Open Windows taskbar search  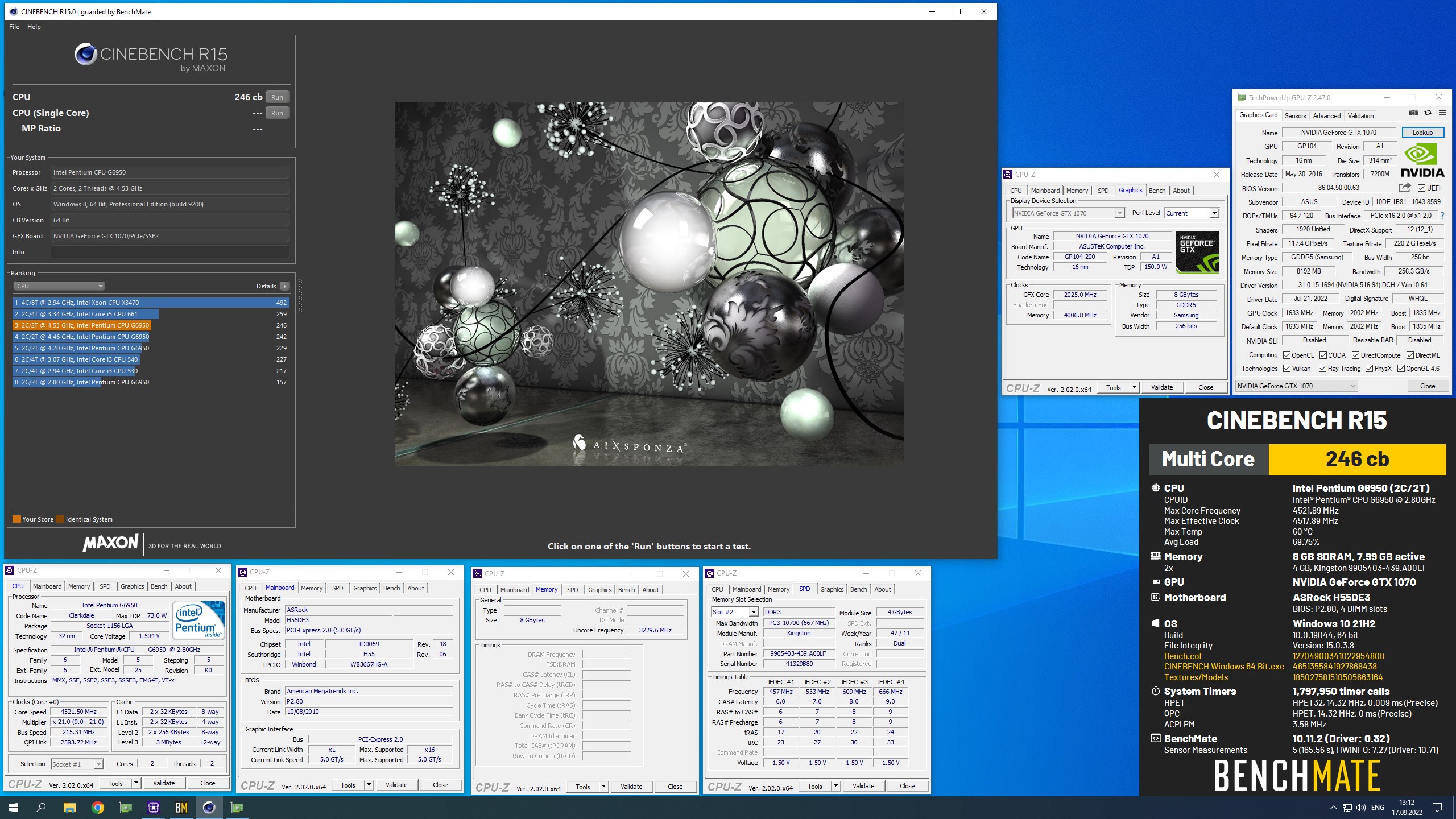pyautogui.click(x=41, y=807)
